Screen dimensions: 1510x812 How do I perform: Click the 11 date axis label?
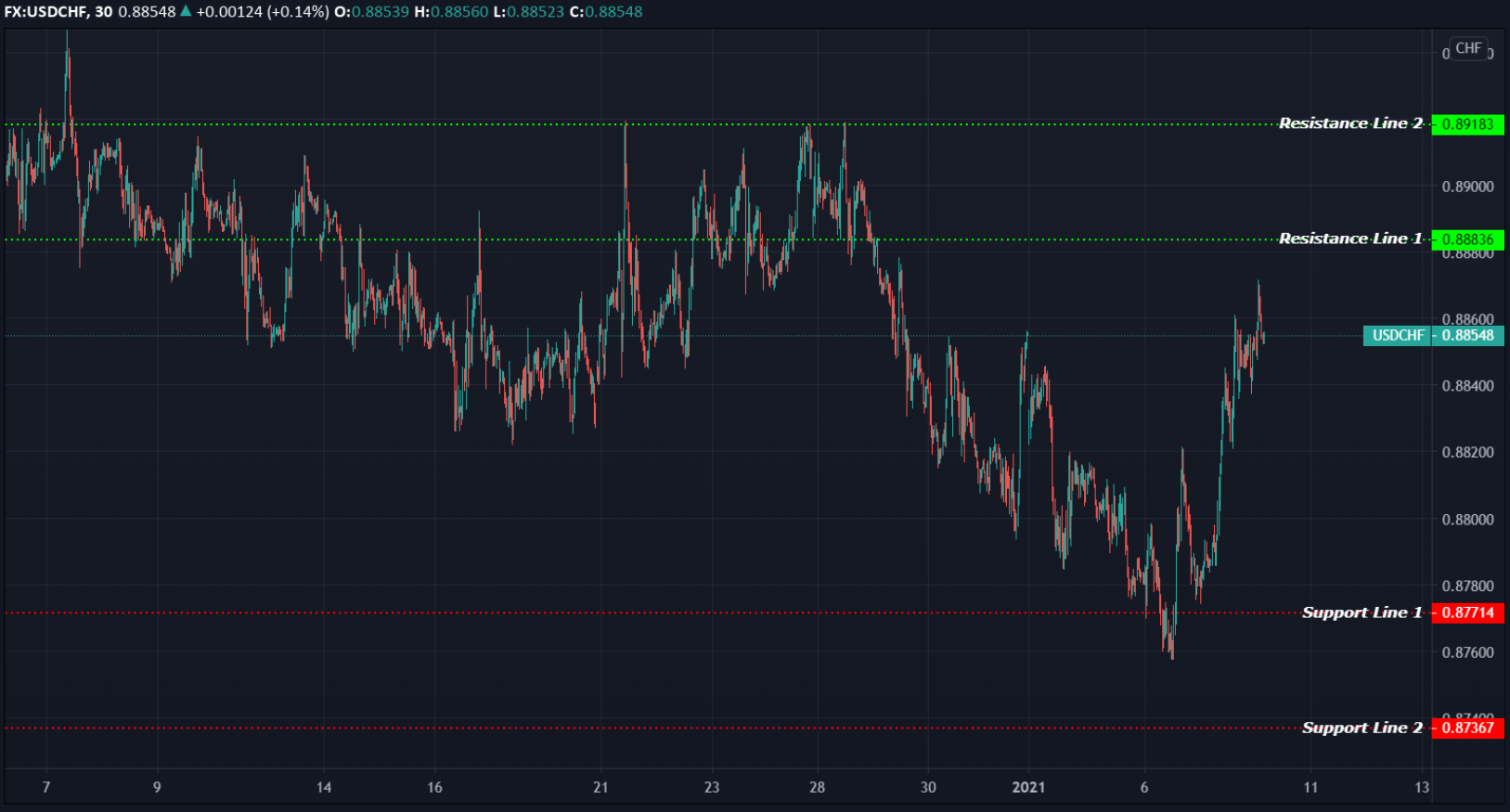[x=1310, y=788]
